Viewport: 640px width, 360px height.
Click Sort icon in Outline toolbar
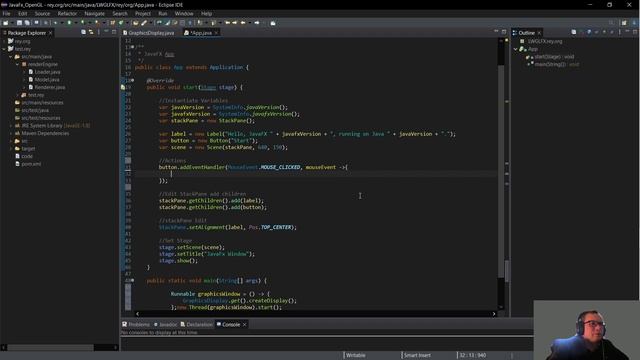582,32
